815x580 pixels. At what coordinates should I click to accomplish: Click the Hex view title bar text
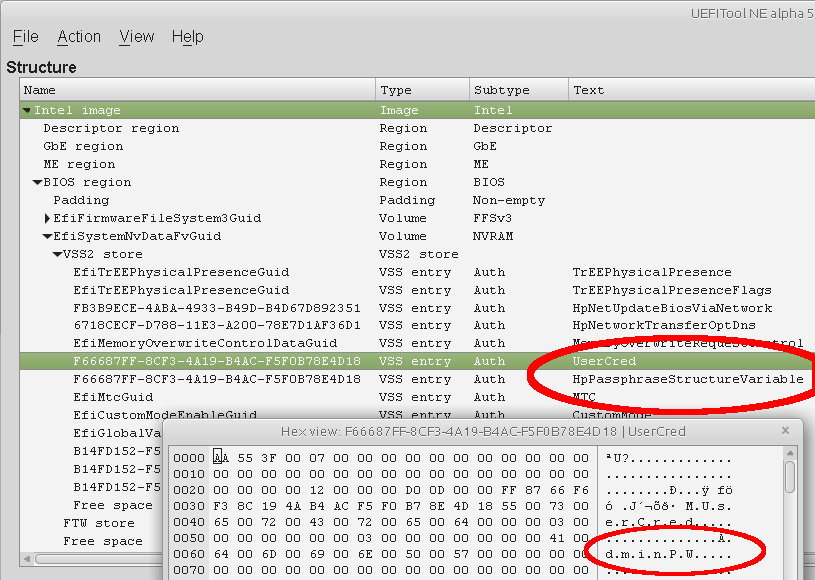[483, 431]
